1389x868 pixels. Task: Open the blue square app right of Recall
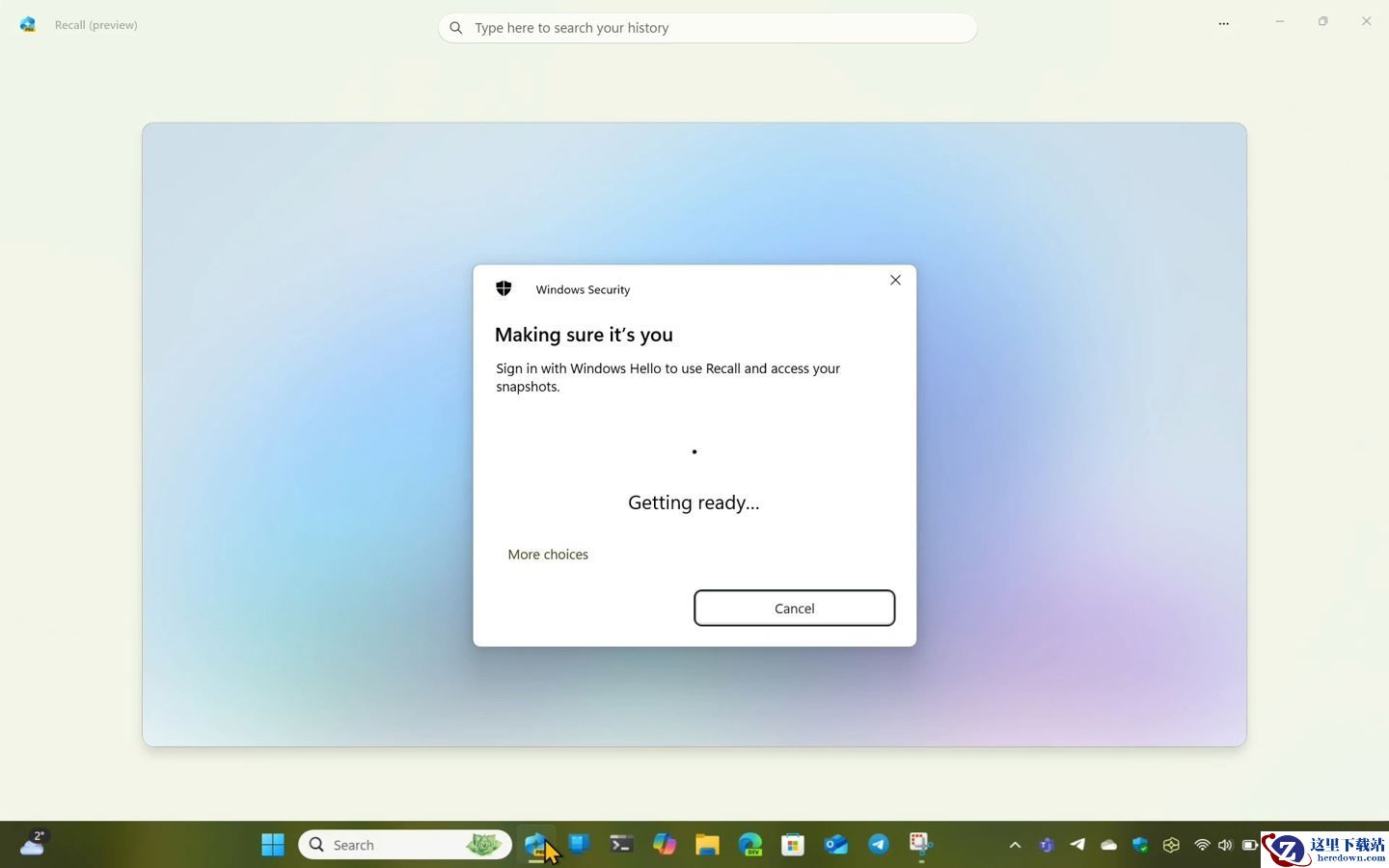coord(579,845)
